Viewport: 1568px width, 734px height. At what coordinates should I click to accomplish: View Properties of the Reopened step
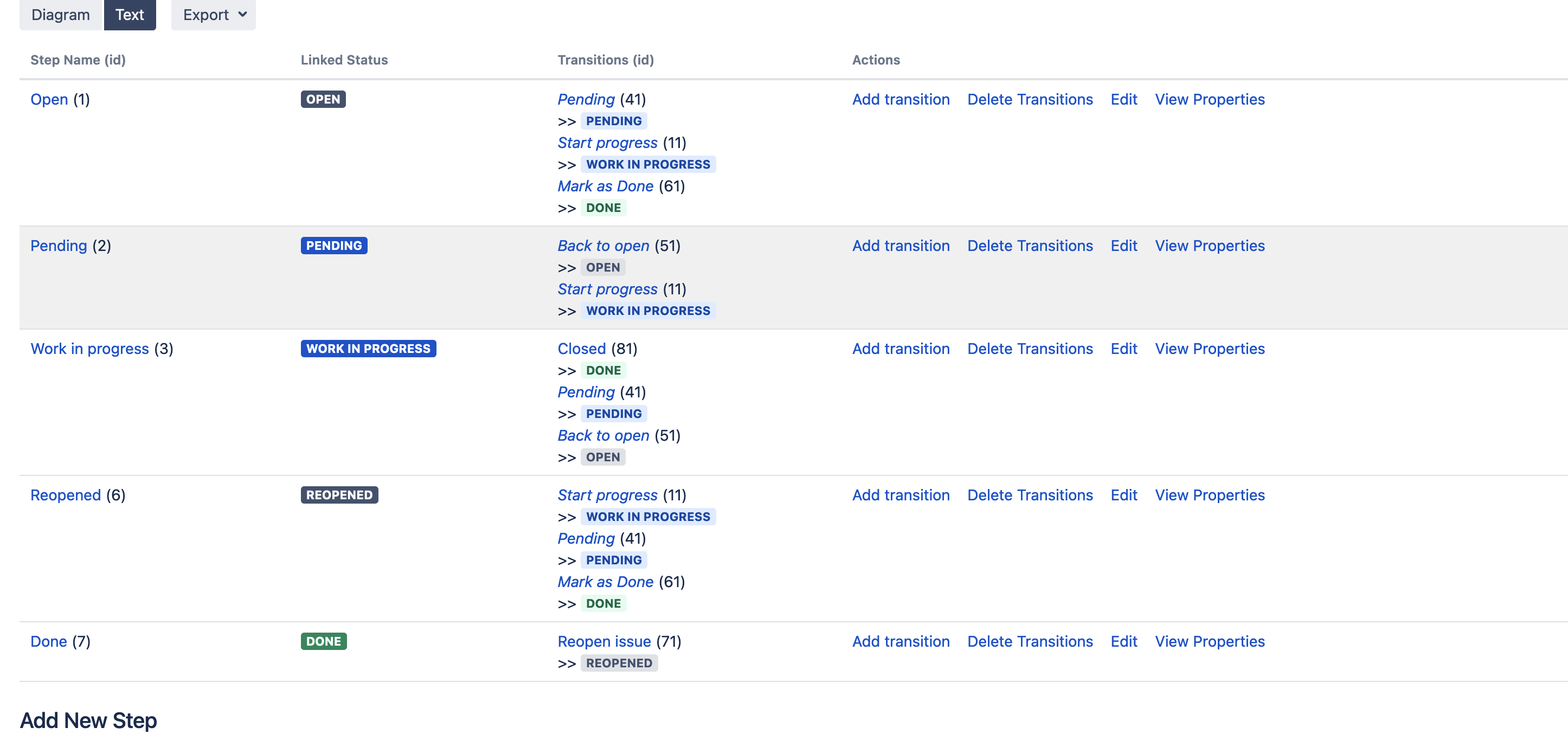click(1210, 495)
